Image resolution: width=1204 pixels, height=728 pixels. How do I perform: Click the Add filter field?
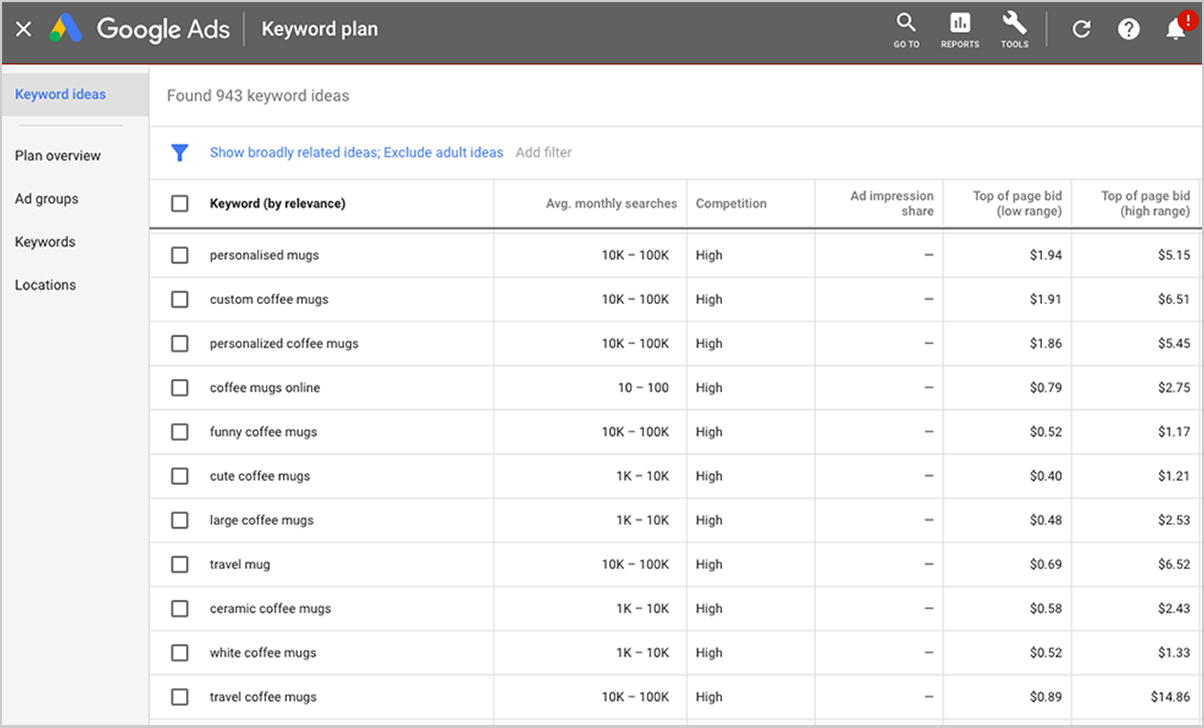tap(544, 153)
